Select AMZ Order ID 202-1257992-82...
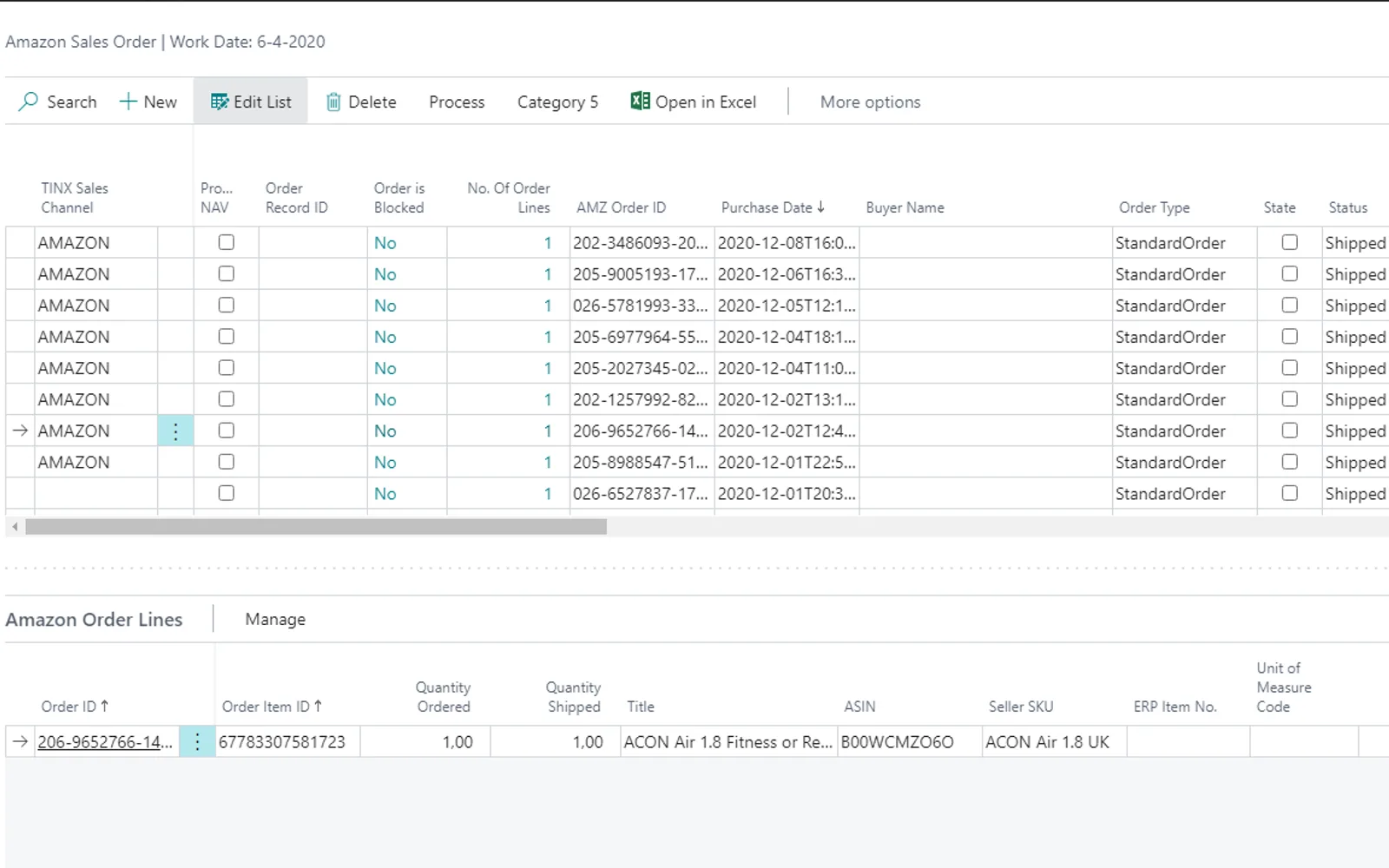 coord(641,399)
